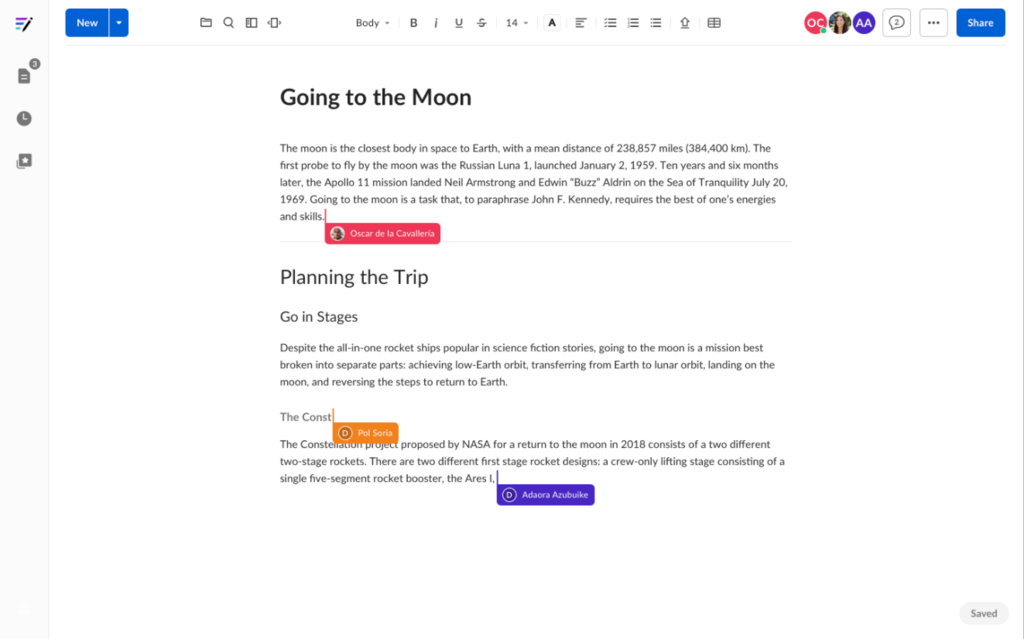Toggle strikethrough formatting
The height and width of the screenshot is (639, 1024).
(481, 23)
